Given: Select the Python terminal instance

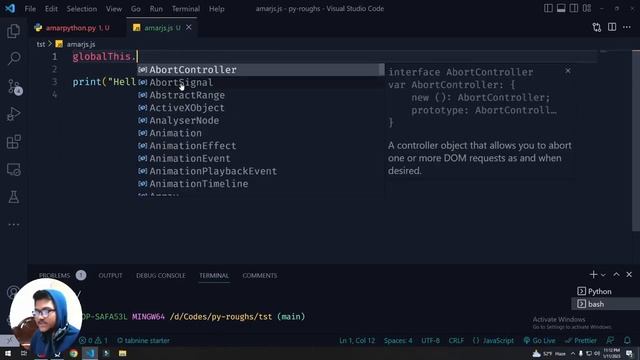Looking at the screenshot, I should (606, 291).
